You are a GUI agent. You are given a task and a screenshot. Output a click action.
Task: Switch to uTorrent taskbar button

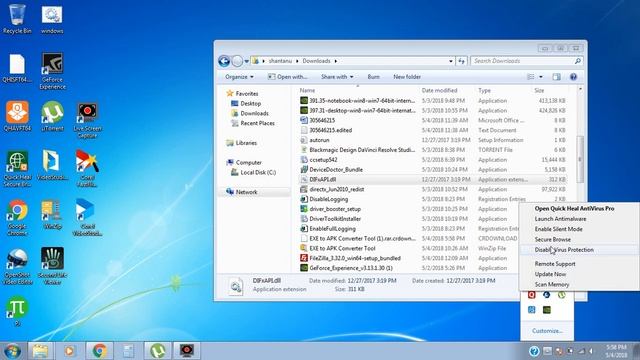point(158,351)
